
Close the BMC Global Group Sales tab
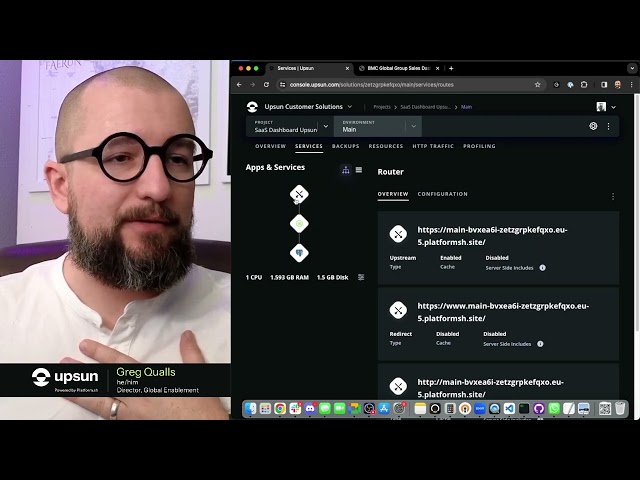(437, 69)
